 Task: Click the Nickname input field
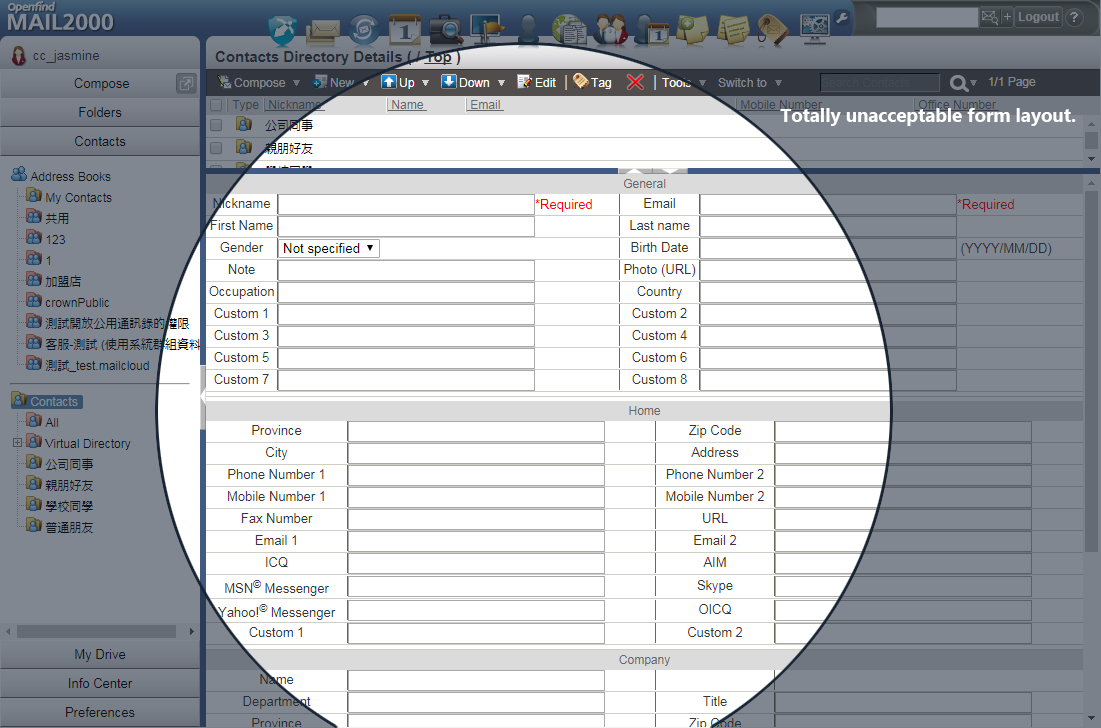tap(405, 204)
